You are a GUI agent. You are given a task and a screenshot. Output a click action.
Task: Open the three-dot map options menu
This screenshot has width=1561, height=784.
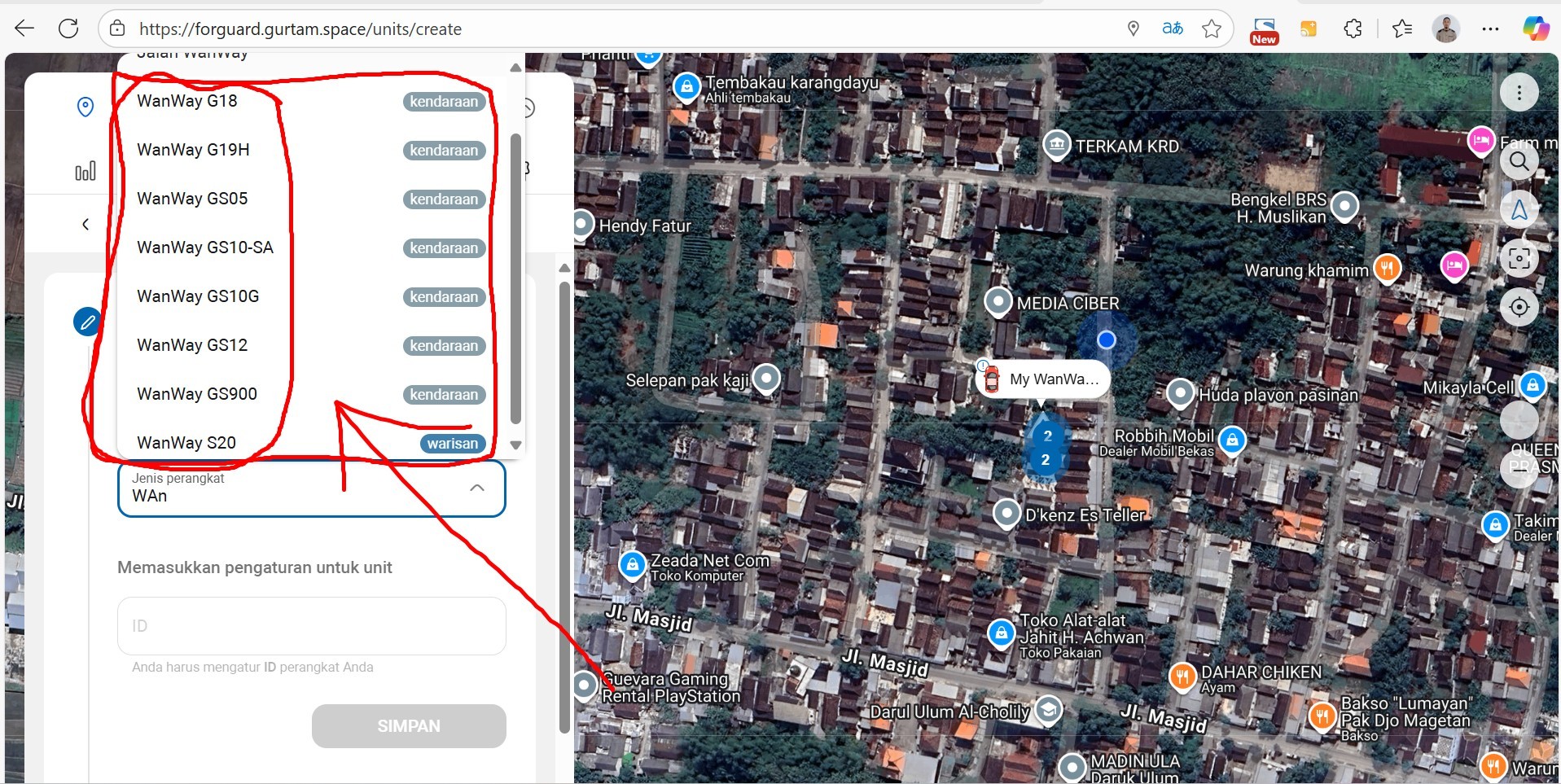pyautogui.click(x=1519, y=93)
